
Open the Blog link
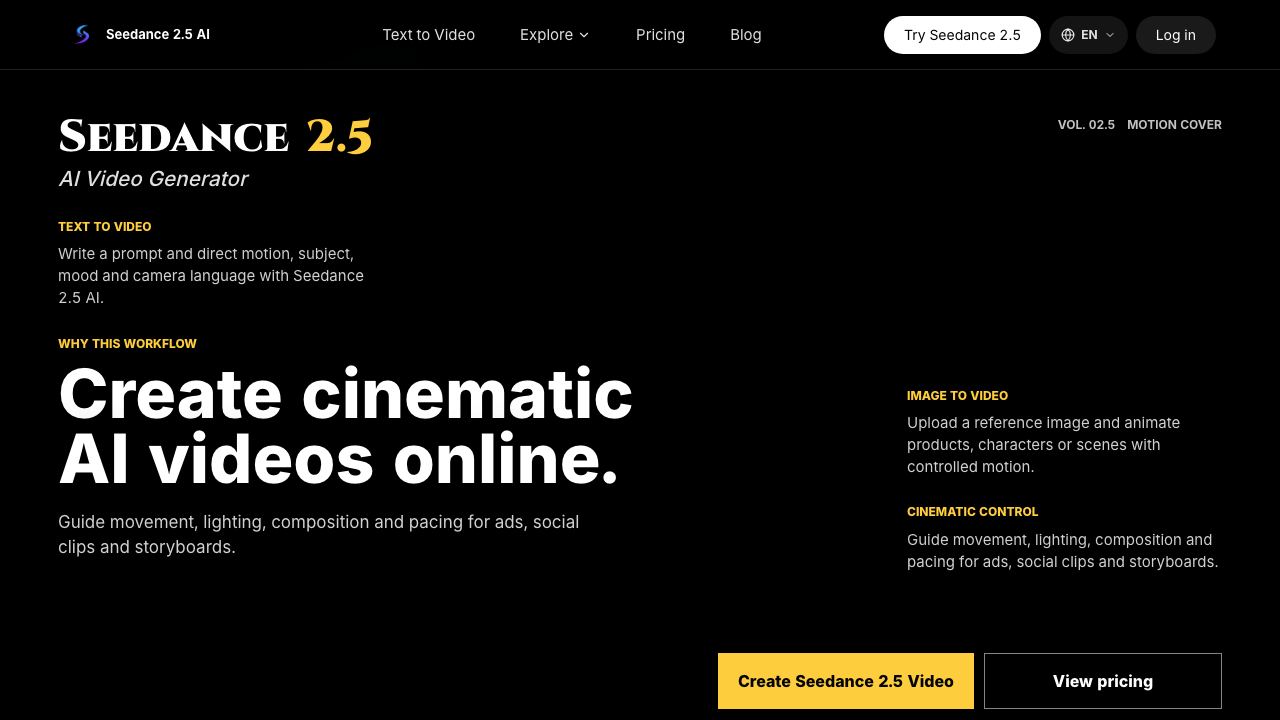click(745, 34)
